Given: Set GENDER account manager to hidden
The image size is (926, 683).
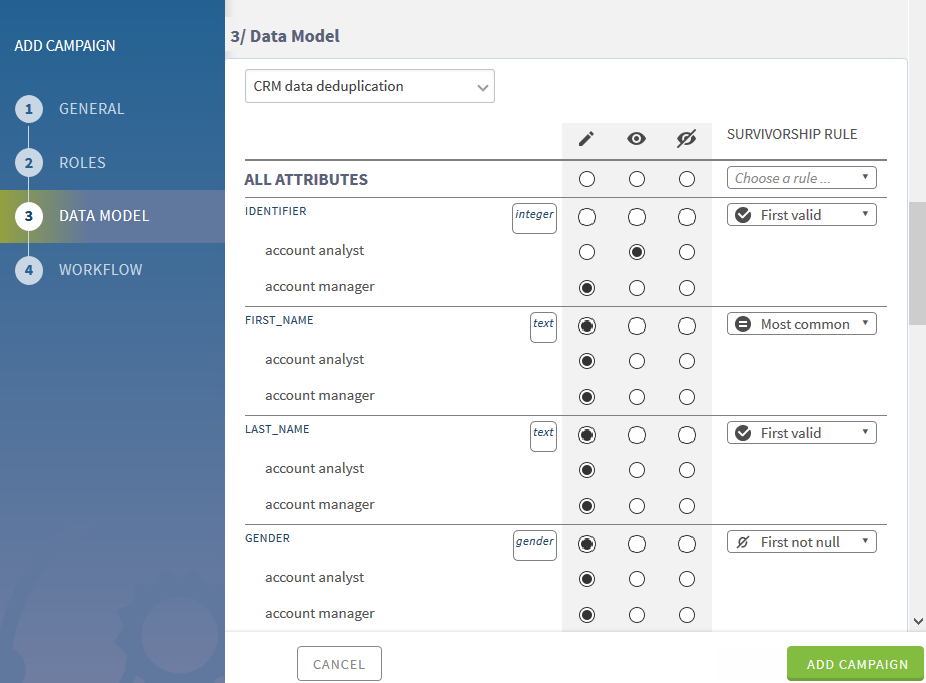Looking at the screenshot, I should click(x=686, y=615).
